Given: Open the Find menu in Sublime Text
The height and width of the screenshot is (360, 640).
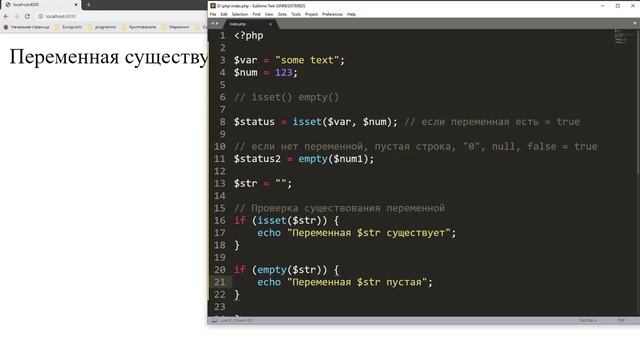Looking at the screenshot, I should [x=256, y=14].
